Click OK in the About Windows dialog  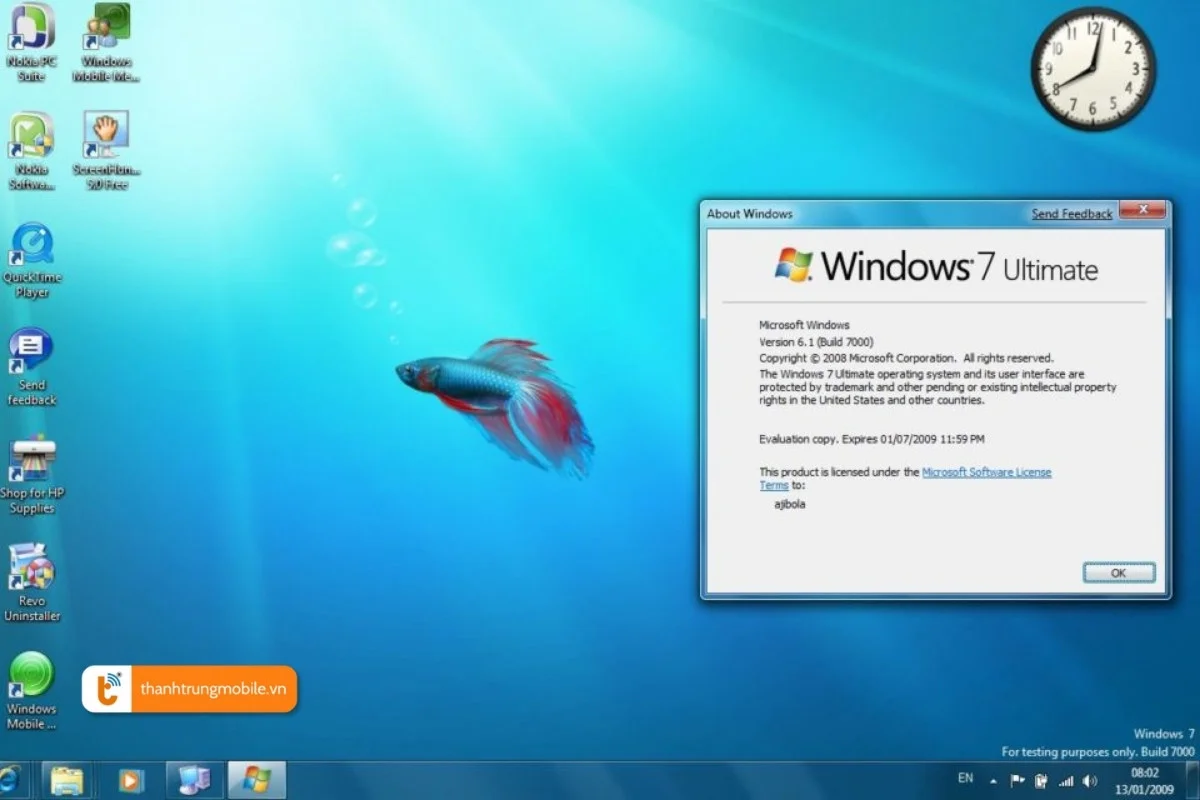[x=1118, y=573]
